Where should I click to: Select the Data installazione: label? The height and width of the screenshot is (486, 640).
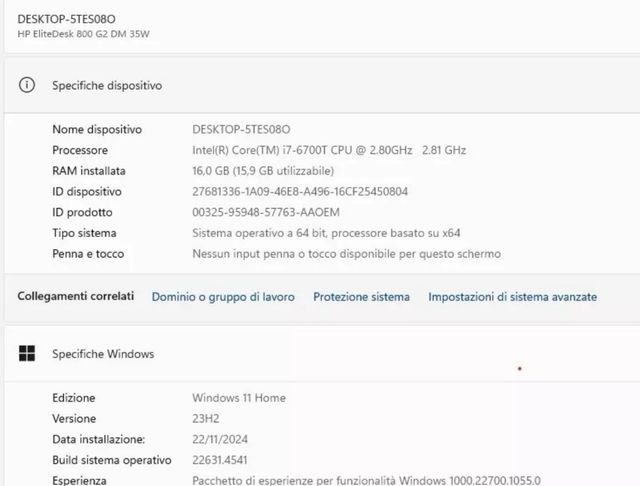click(98, 439)
